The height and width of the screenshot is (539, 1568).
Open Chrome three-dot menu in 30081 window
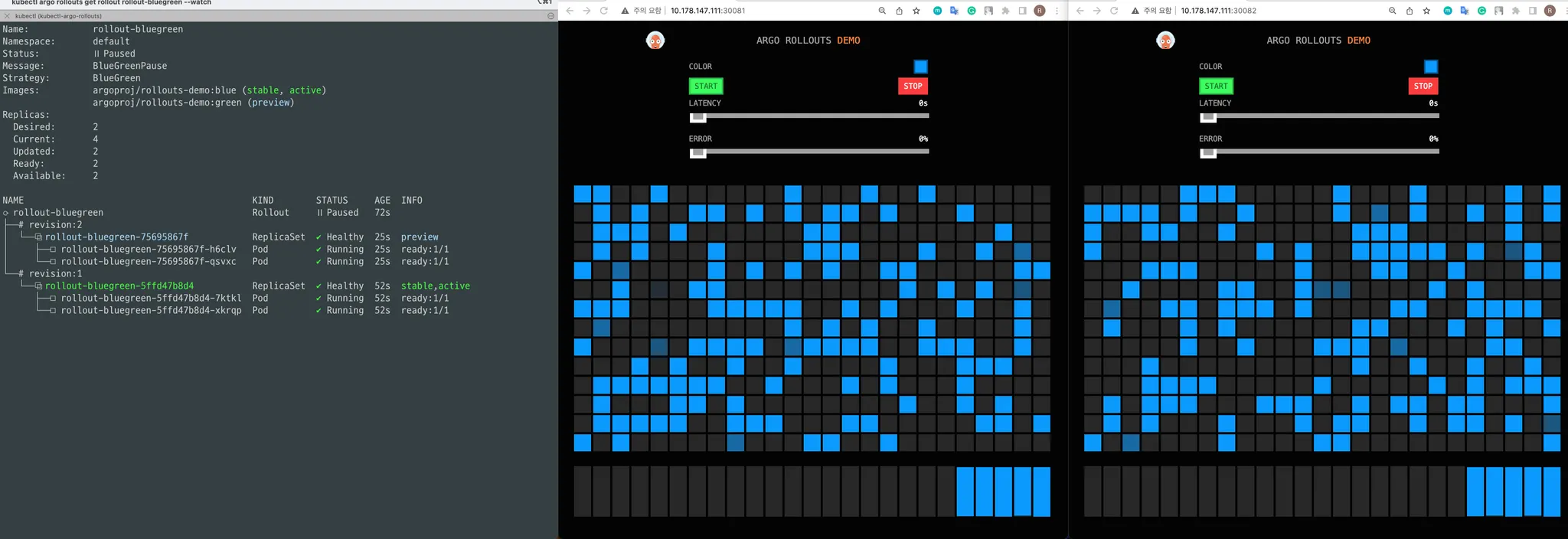pos(1057,11)
